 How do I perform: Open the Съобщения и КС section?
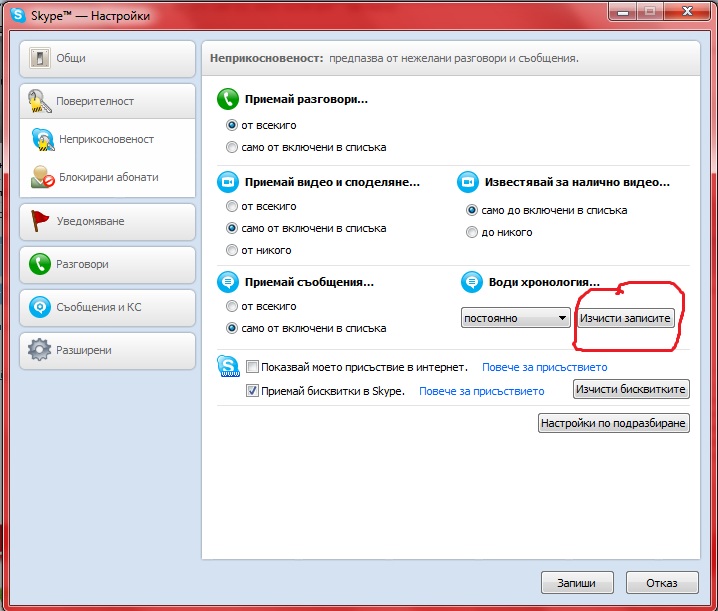(x=108, y=307)
